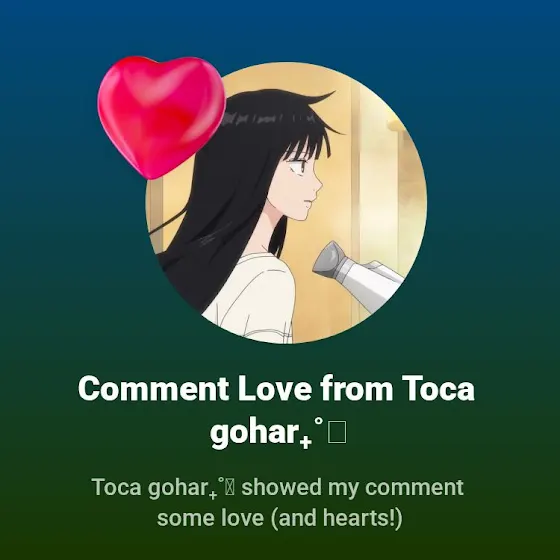Screen dimensions: 560x560
Task: Tap "Toca gohar" in the subtitle line
Action: (x=154, y=488)
